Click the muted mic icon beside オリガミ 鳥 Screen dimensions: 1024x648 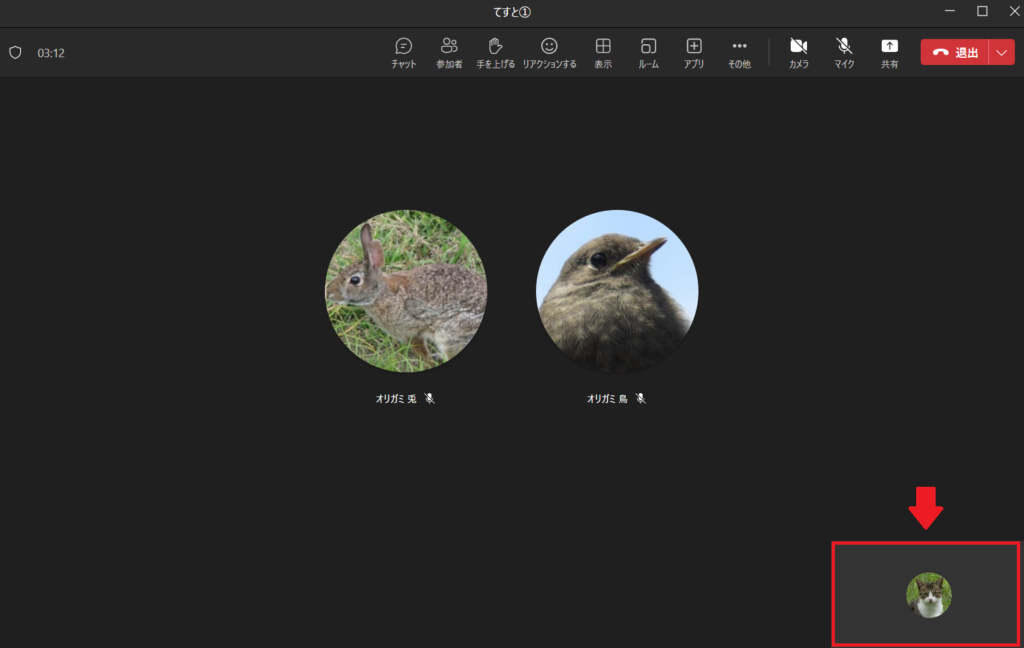point(641,398)
